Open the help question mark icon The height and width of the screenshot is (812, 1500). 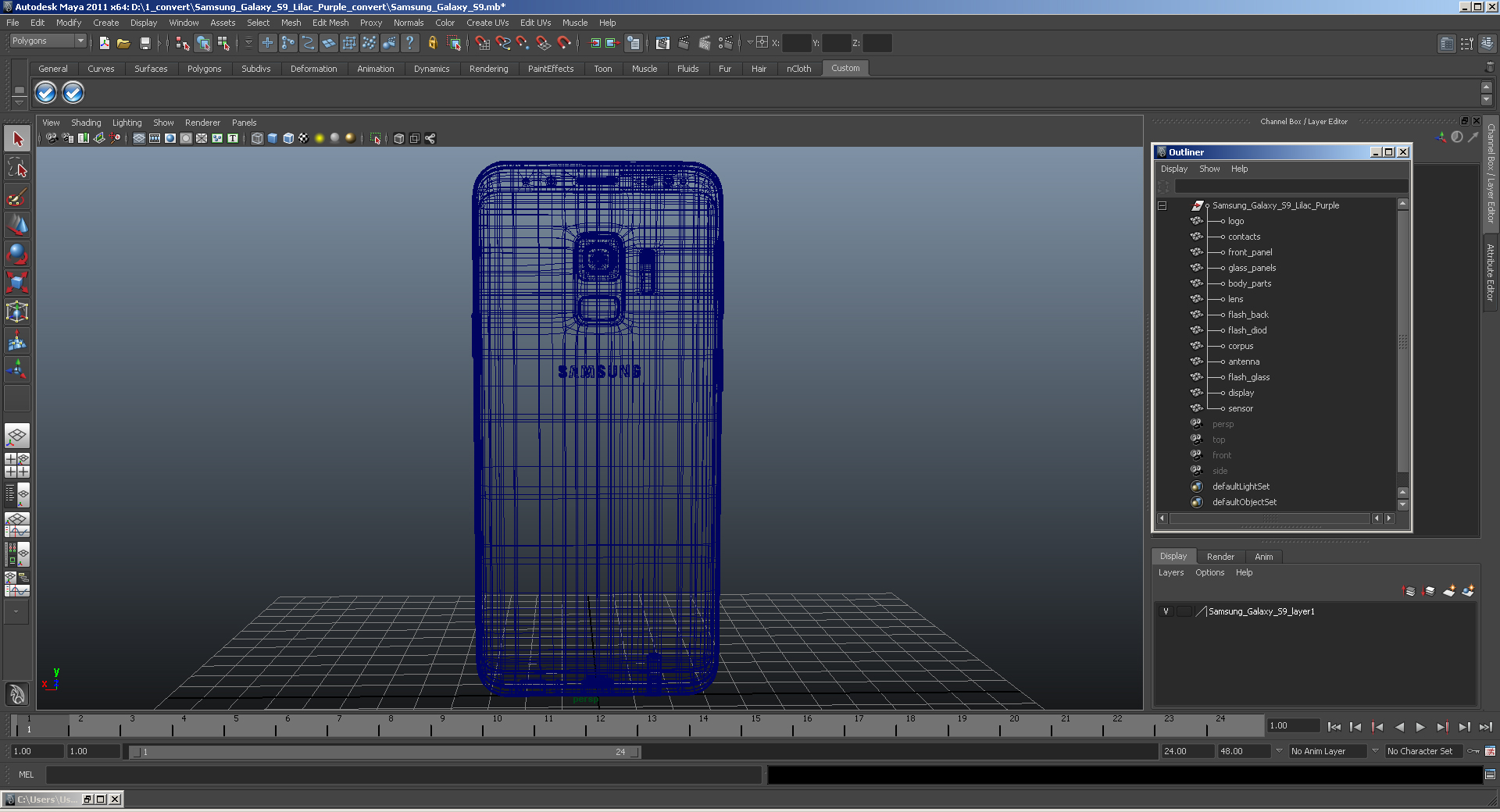coord(409,43)
